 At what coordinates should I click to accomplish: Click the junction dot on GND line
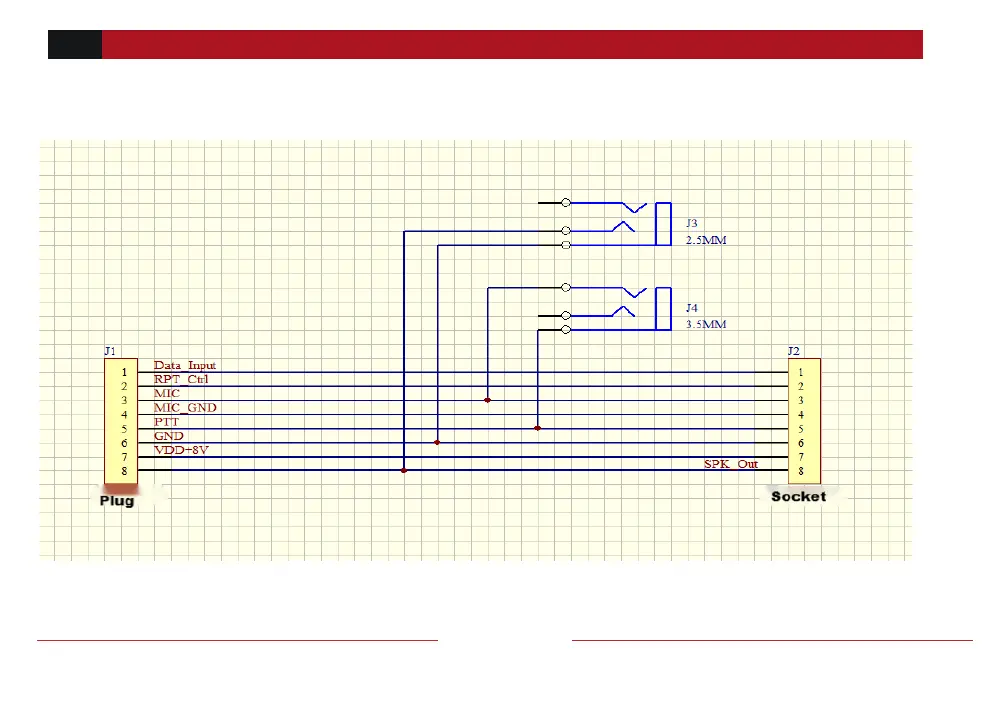pyautogui.click(x=437, y=442)
